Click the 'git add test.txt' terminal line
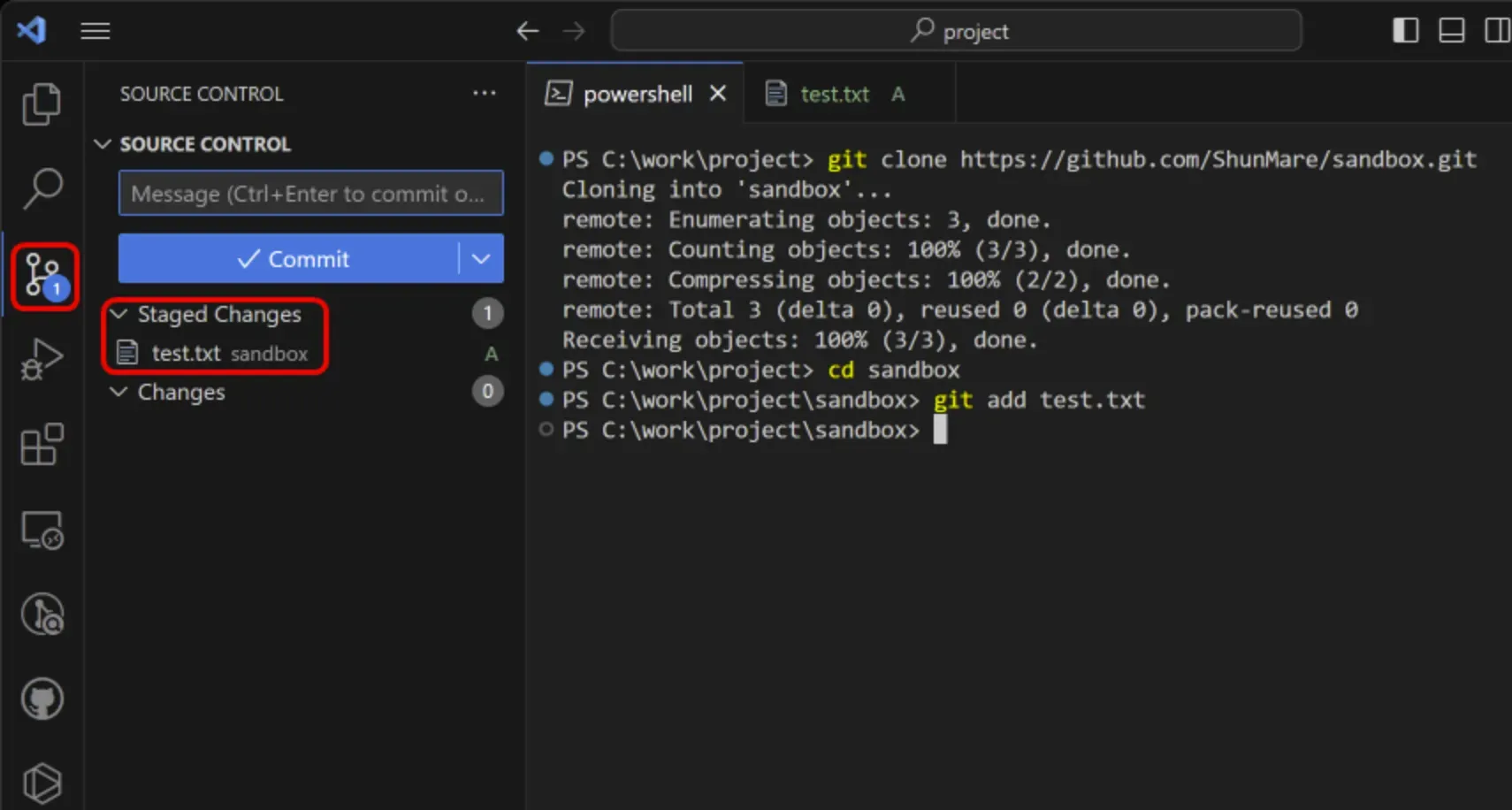 click(x=853, y=400)
